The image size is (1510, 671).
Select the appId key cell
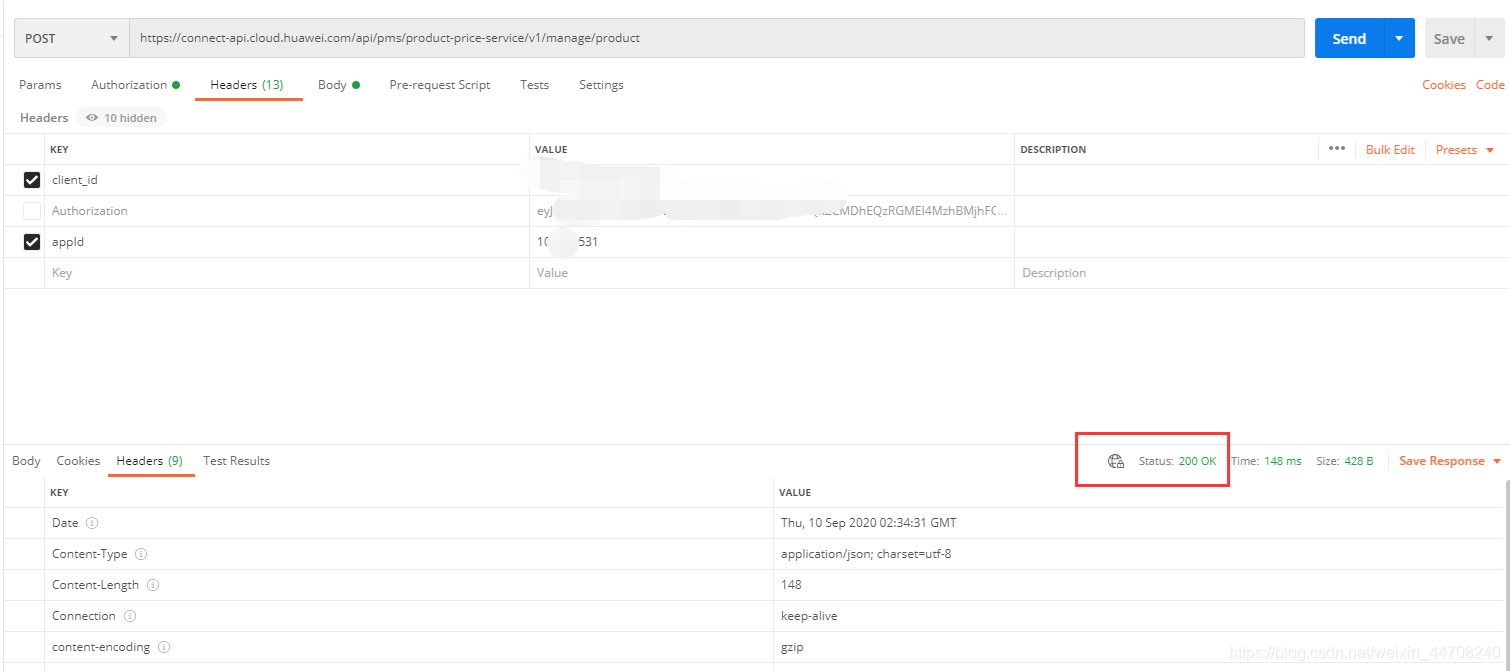[x=287, y=242]
